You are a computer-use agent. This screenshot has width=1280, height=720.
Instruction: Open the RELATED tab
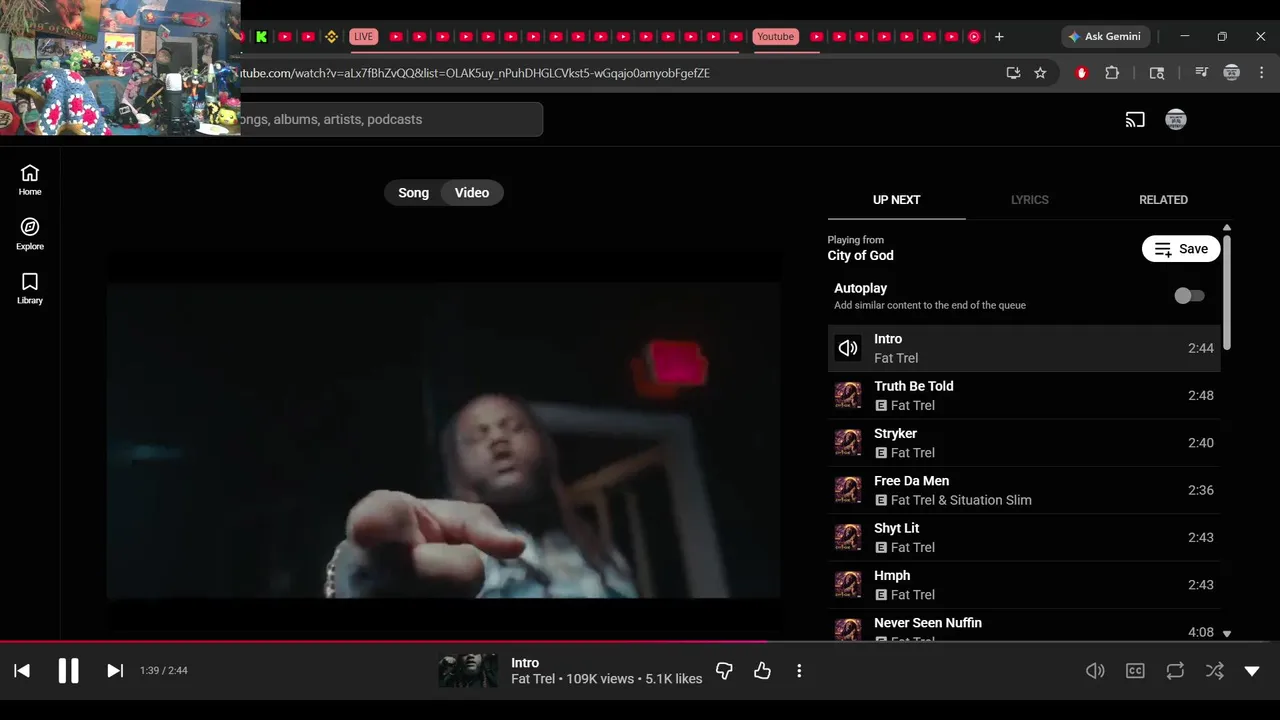coord(1163,200)
